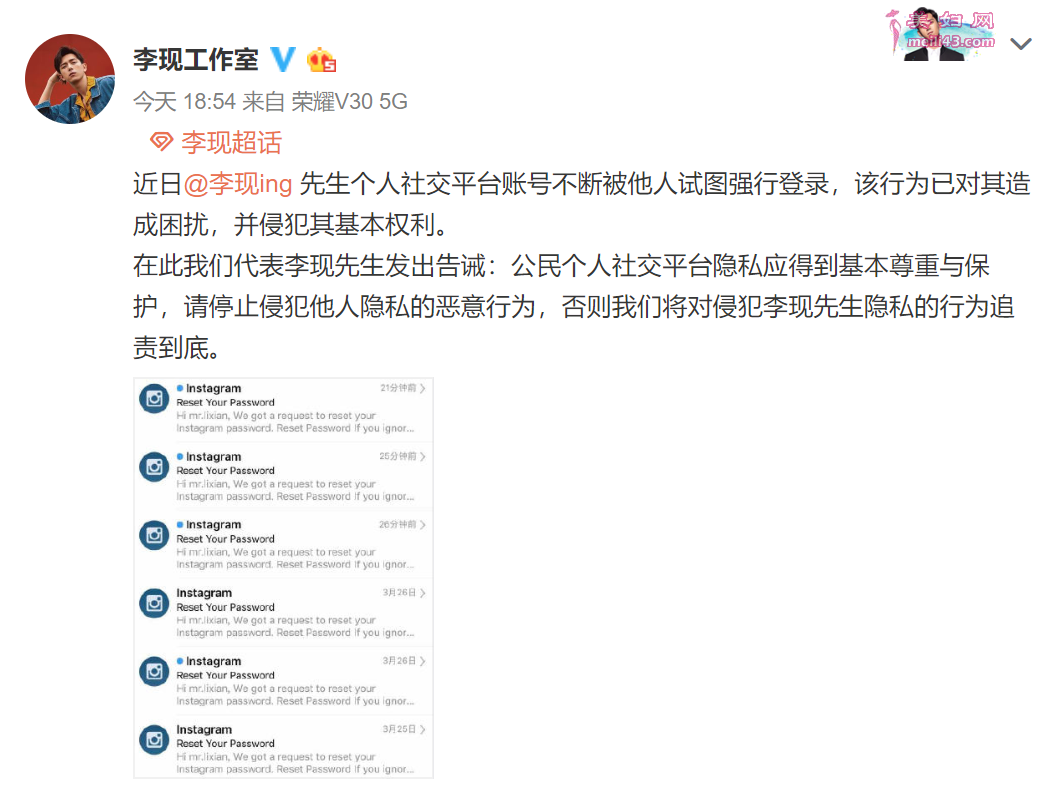The height and width of the screenshot is (792, 1052).
Task: Click the crown membership badge icon
Action: pos(321,60)
